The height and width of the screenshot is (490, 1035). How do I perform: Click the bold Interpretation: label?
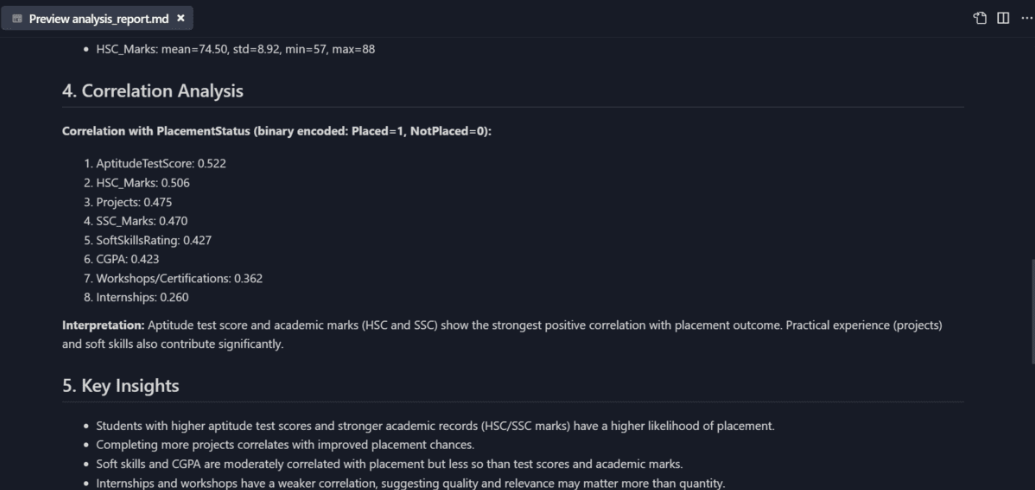coord(103,325)
